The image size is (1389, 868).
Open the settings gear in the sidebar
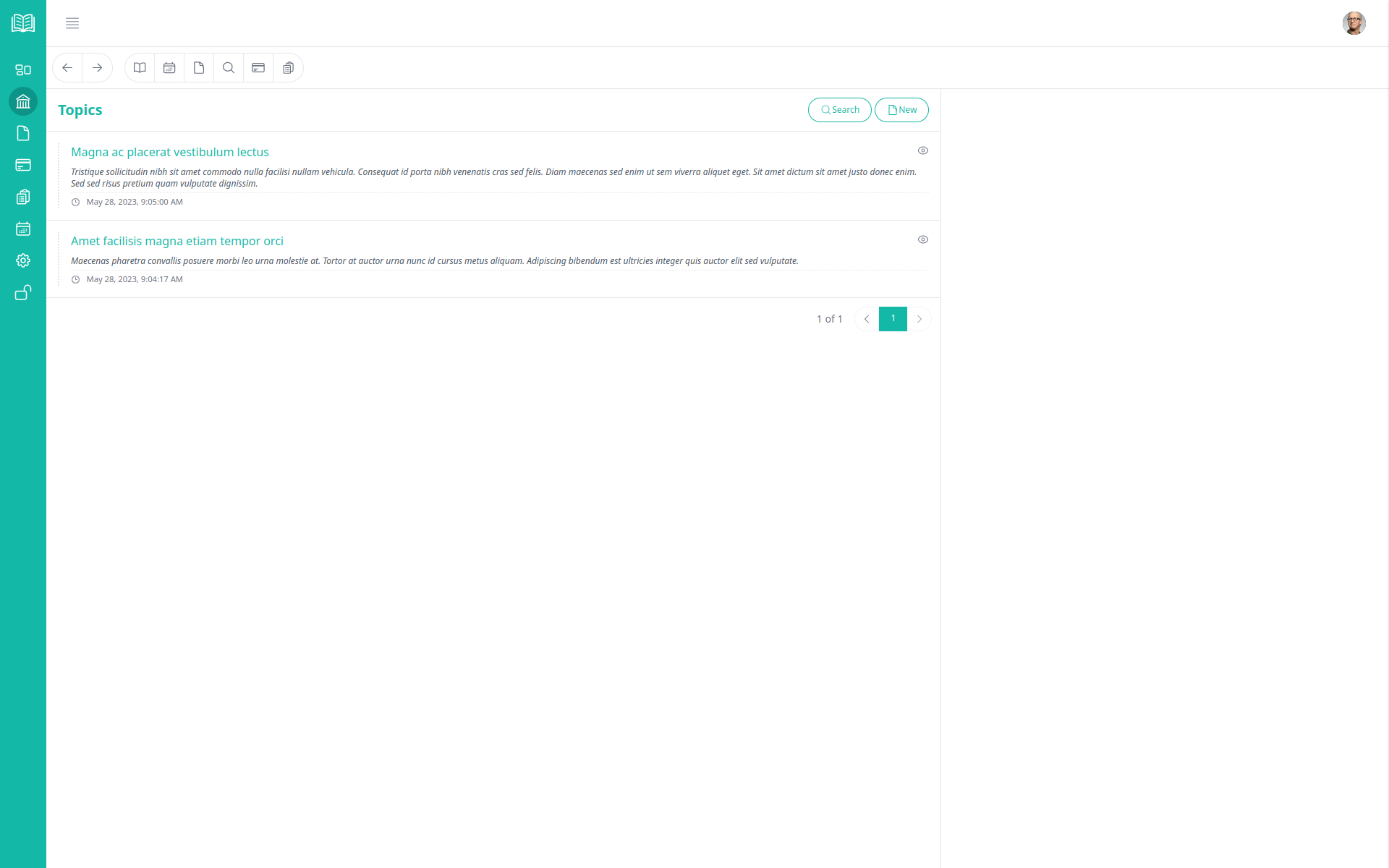(x=23, y=260)
